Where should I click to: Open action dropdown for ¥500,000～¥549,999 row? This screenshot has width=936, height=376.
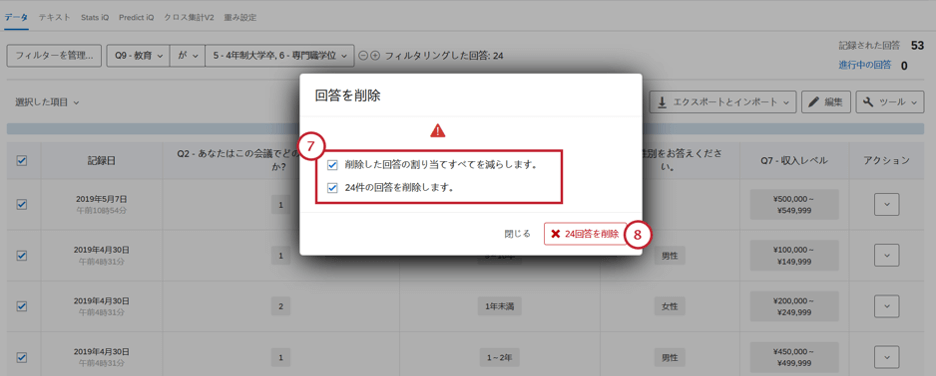[x=886, y=205]
